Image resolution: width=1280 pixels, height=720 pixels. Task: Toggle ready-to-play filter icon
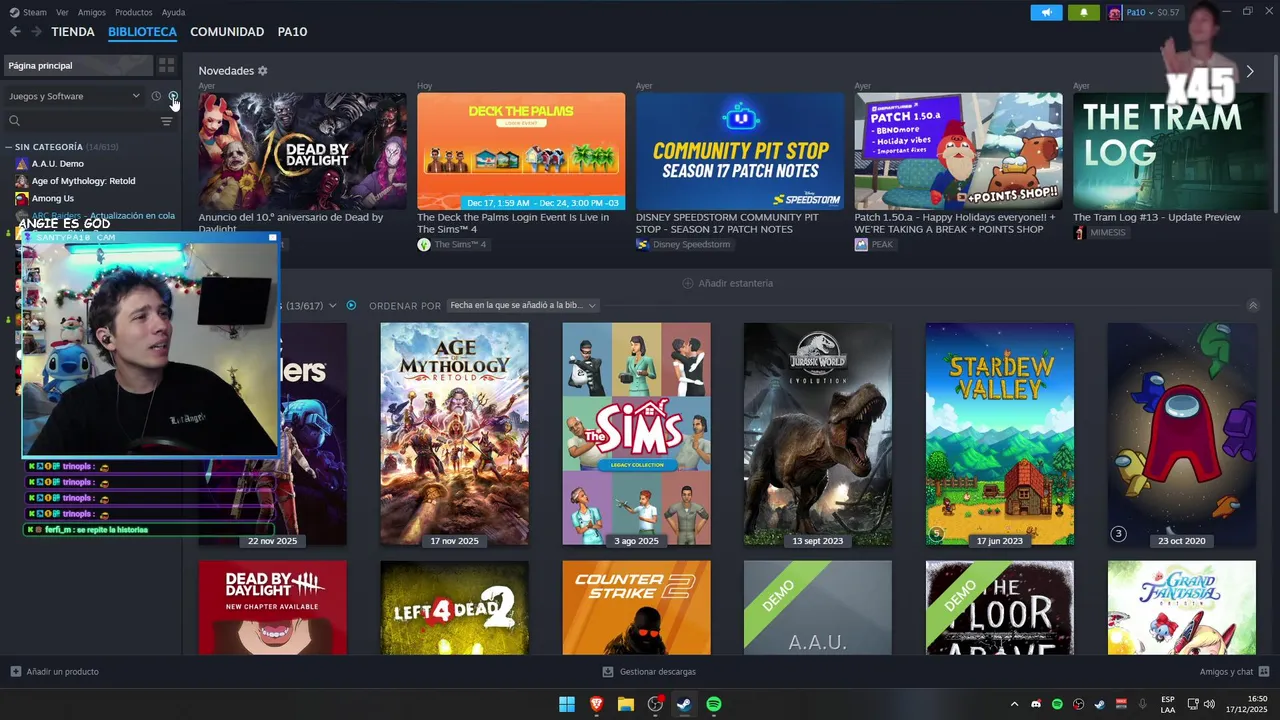[173, 96]
